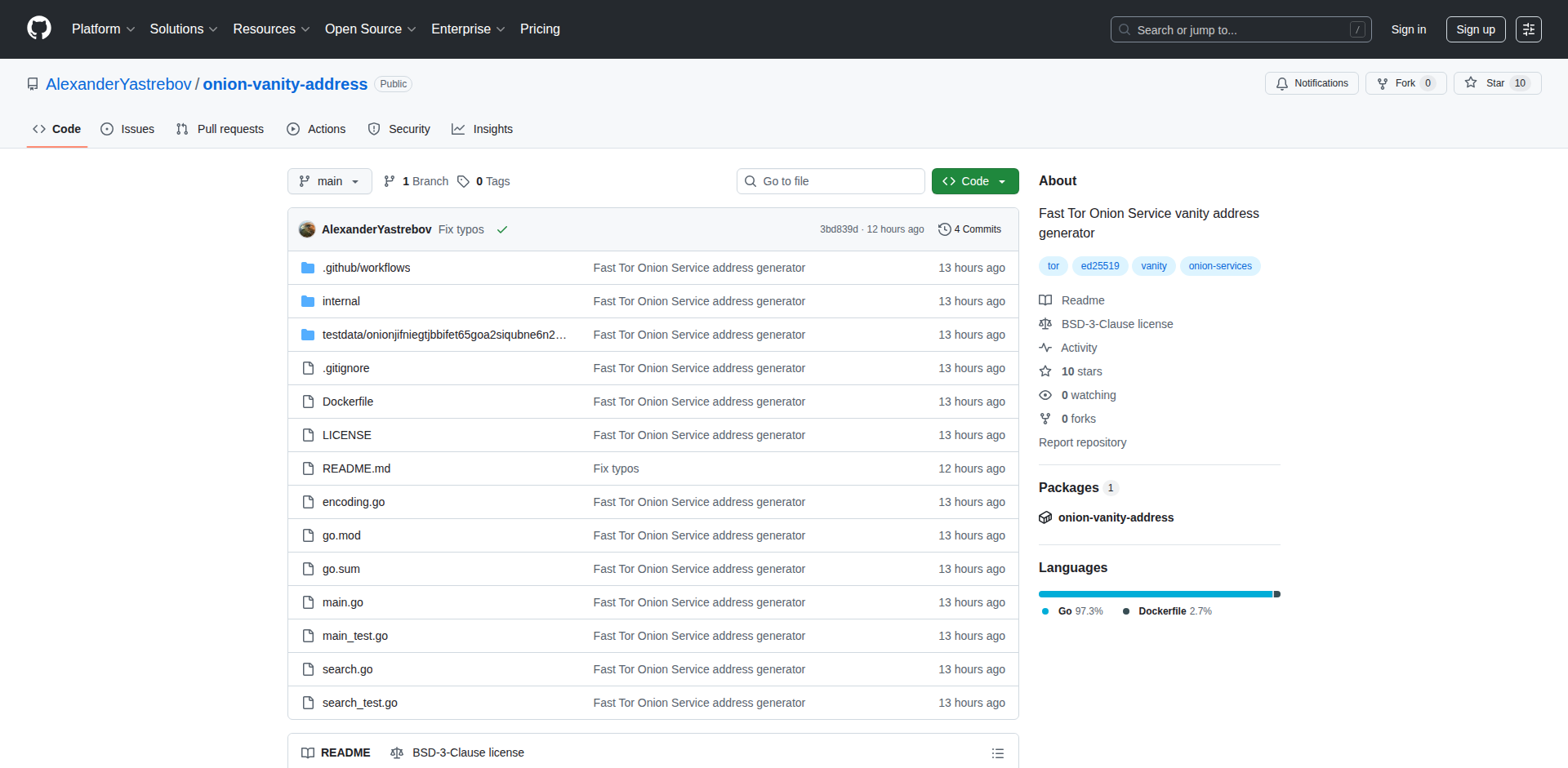The width and height of the screenshot is (1568, 768).
Task: Click the Activity pulse icon
Action: [x=1045, y=348]
